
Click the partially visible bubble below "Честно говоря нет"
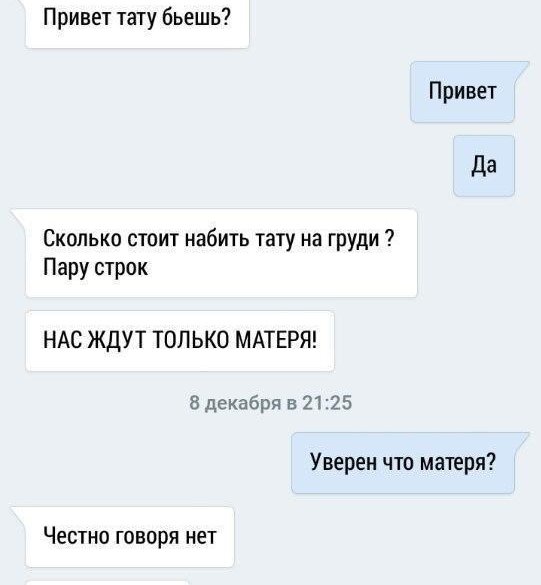107,583
